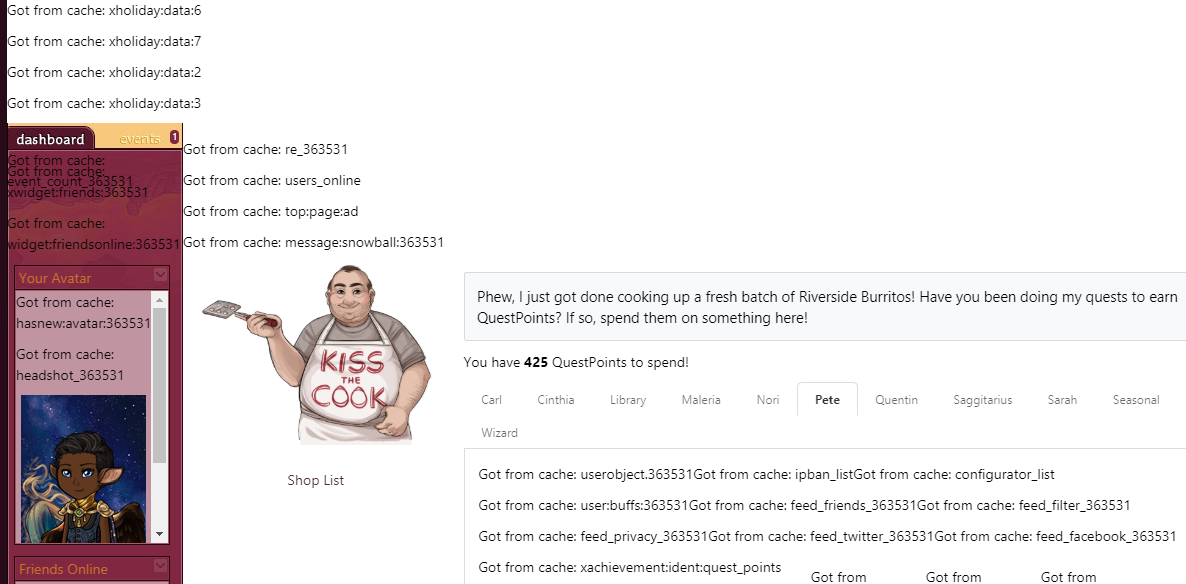
Task: Click the avatar panel scrollbar thumb
Action: pos(159,385)
